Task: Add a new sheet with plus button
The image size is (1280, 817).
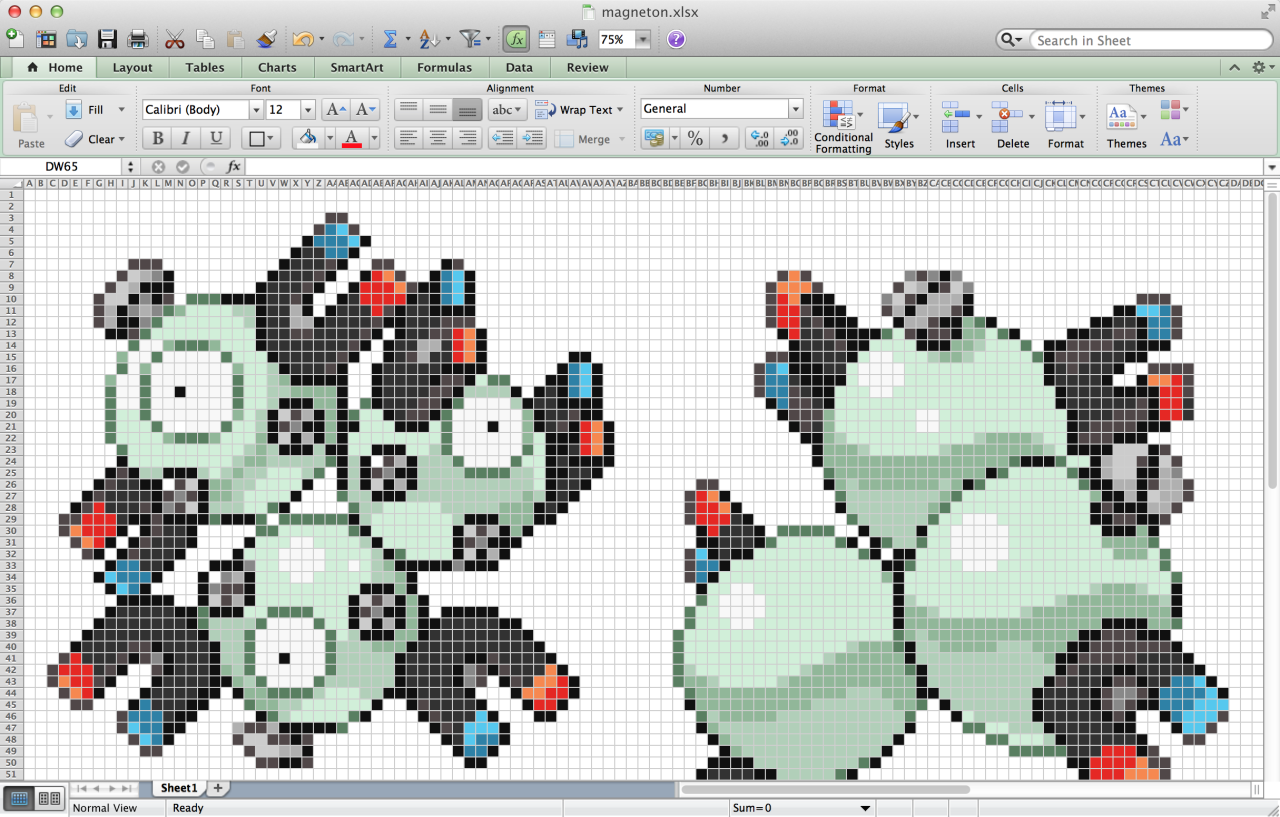Action: [x=218, y=788]
